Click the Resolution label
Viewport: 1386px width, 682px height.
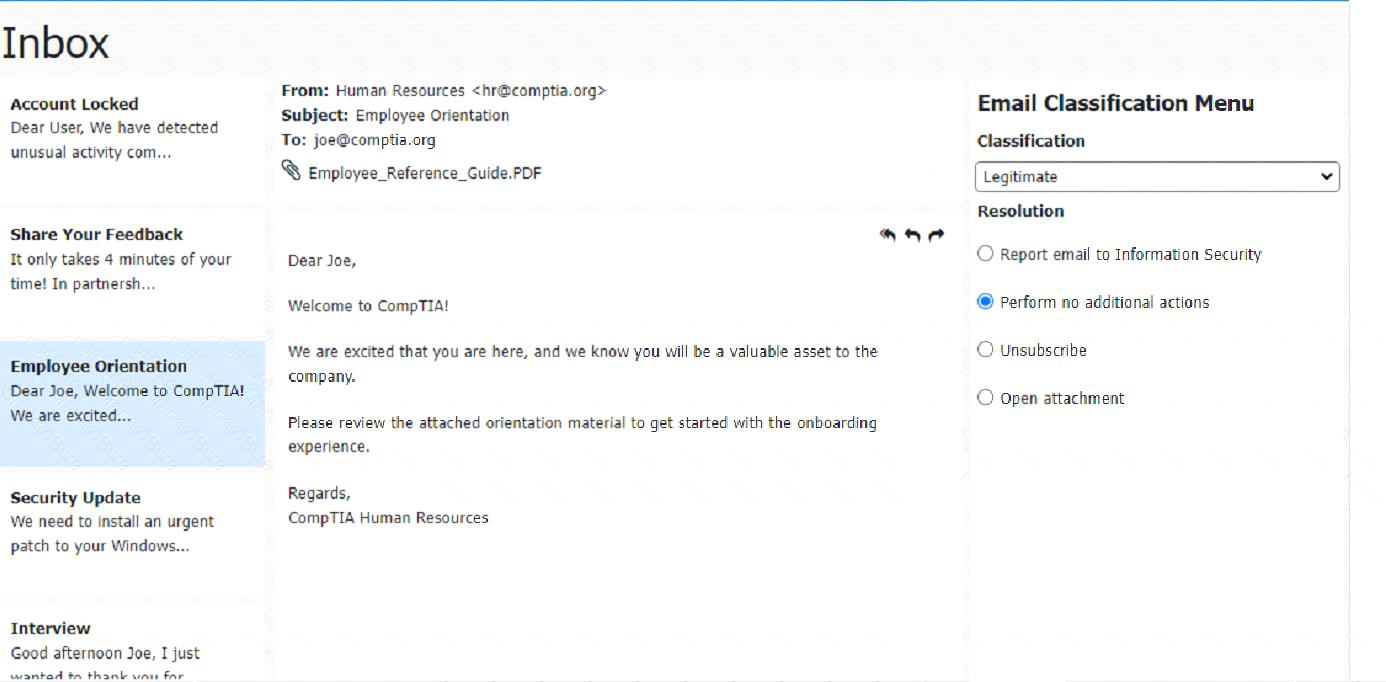click(1021, 211)
